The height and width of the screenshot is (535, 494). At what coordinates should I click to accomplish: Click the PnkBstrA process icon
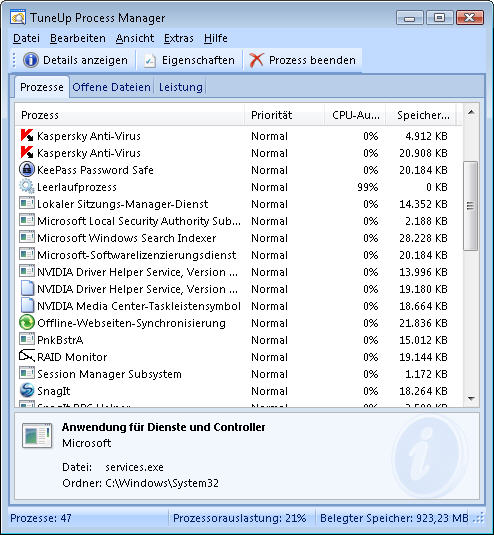click(27, 339)
